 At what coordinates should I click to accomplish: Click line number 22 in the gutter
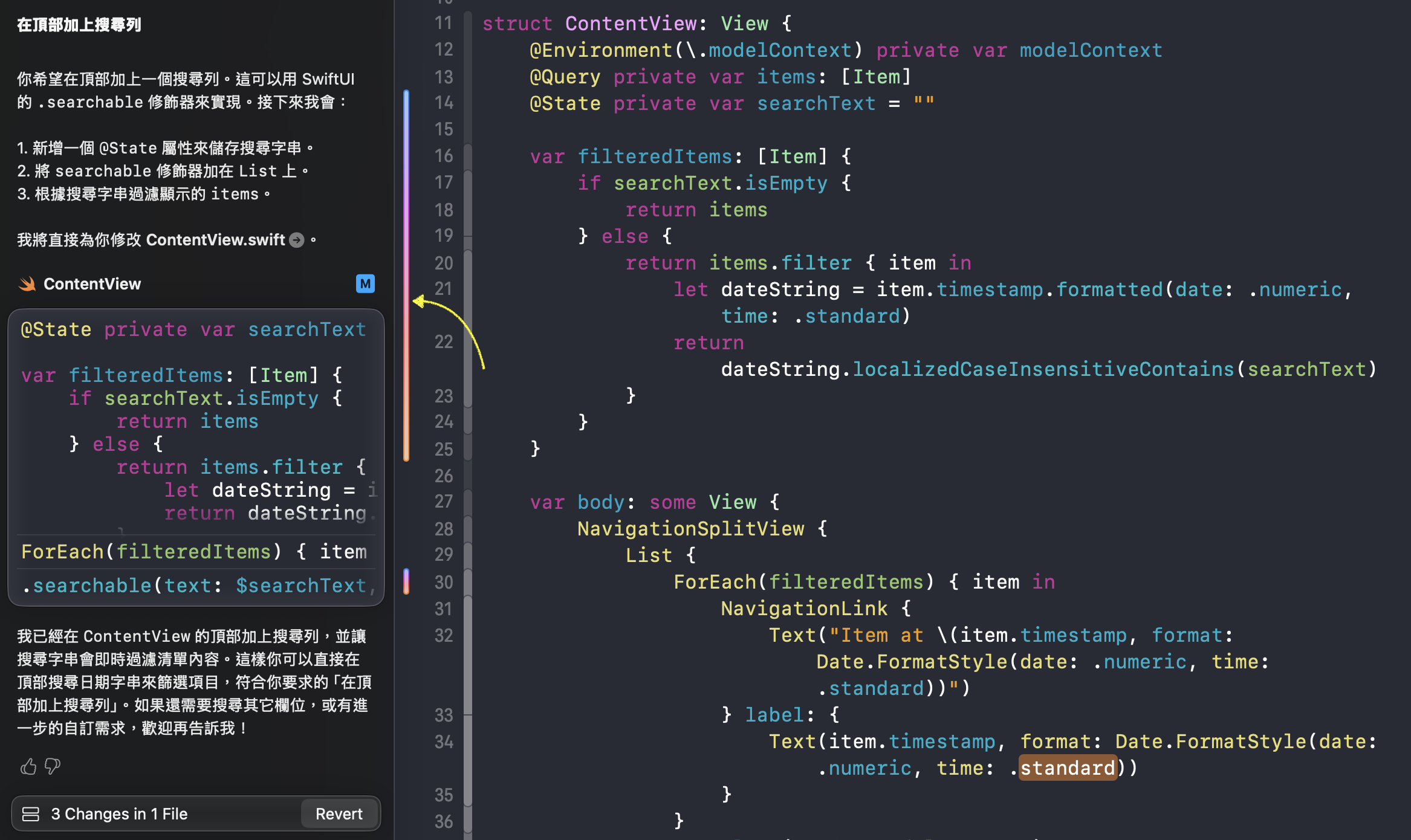coord(444,342)
